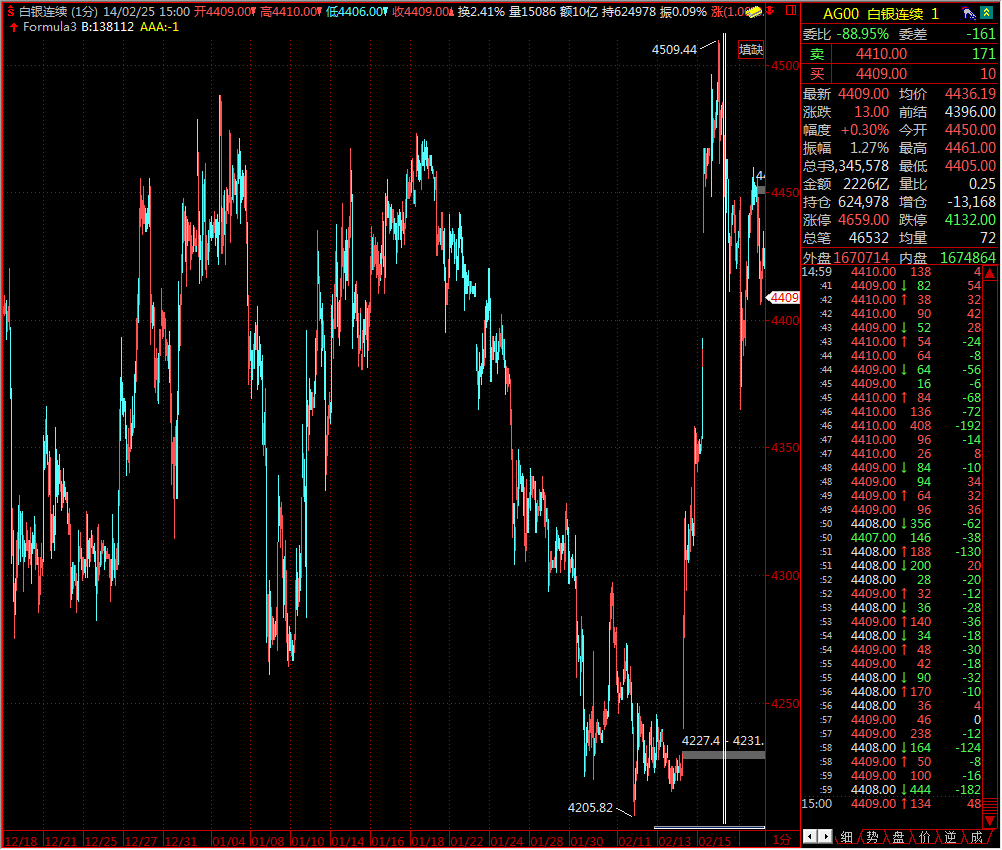
Task: Click the 4509.44 high price label
Action: (674, 49)
